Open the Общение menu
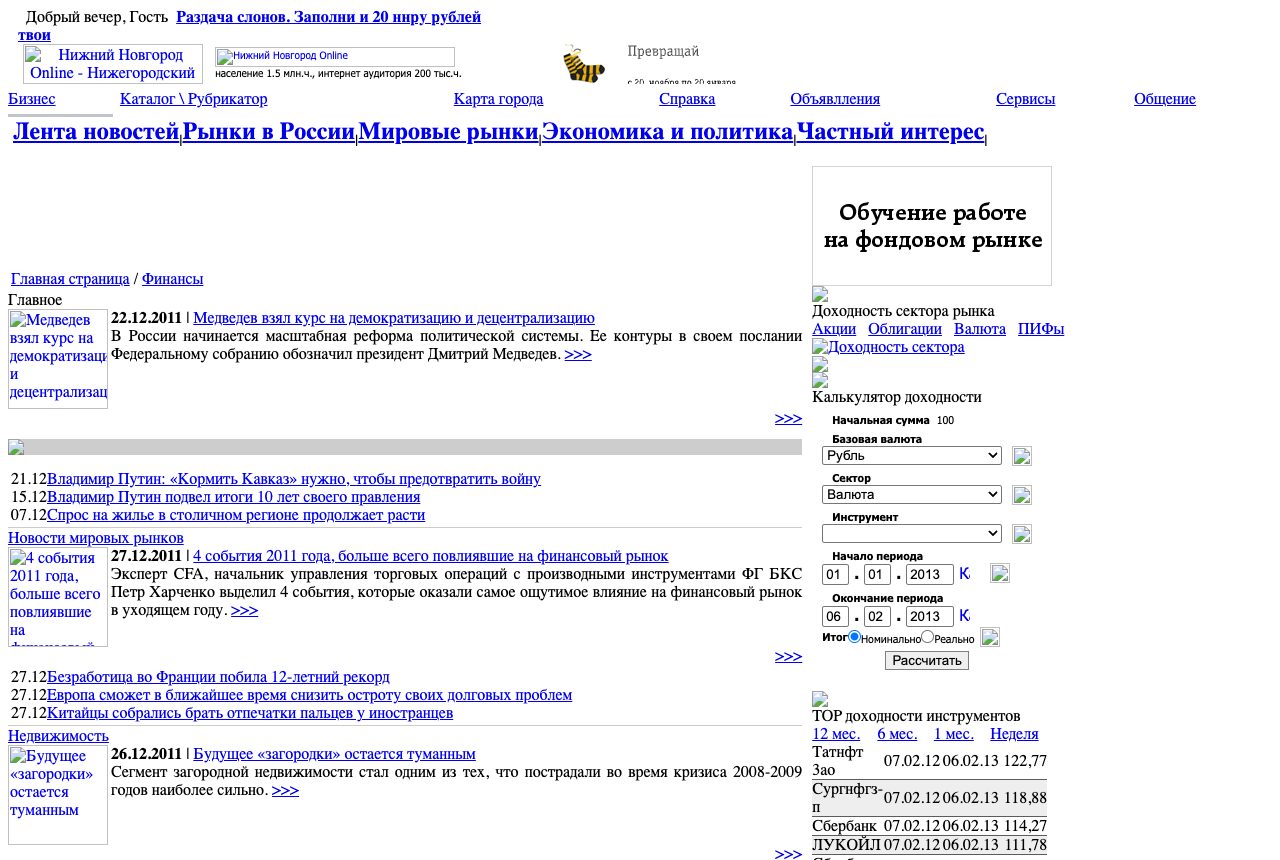This screenshot has width=1280, height=860. click(1165, 99)
